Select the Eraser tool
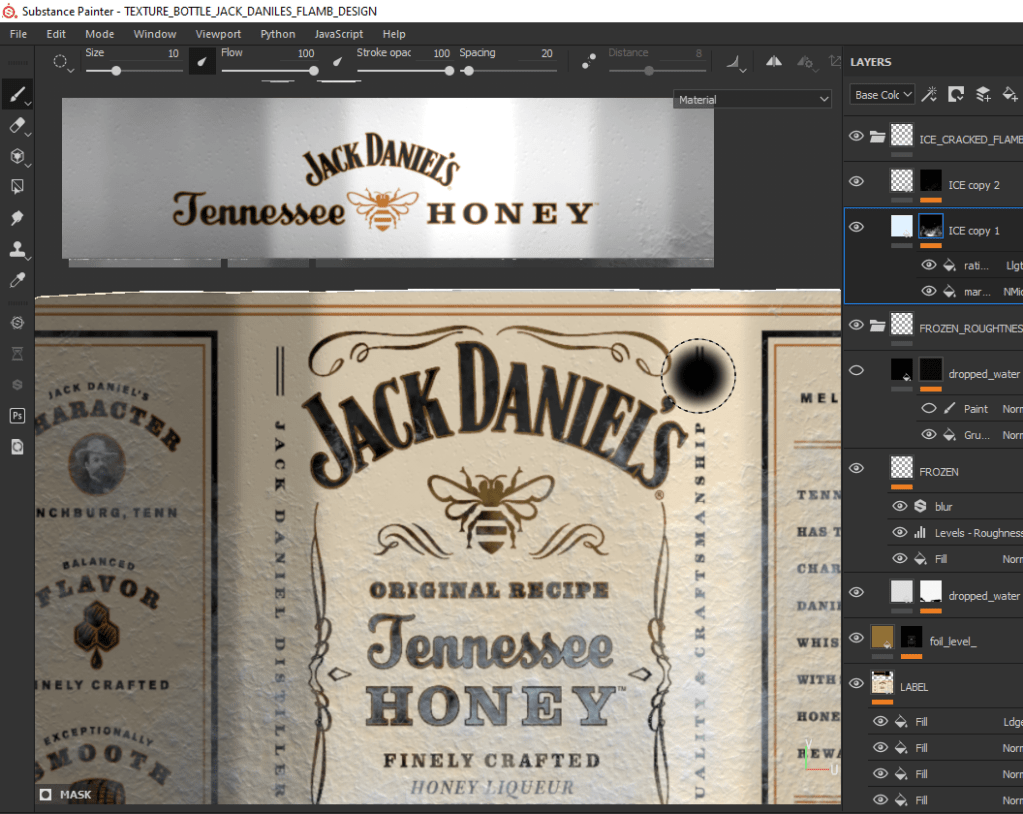 pyautogui.click(x=16, y=126)
